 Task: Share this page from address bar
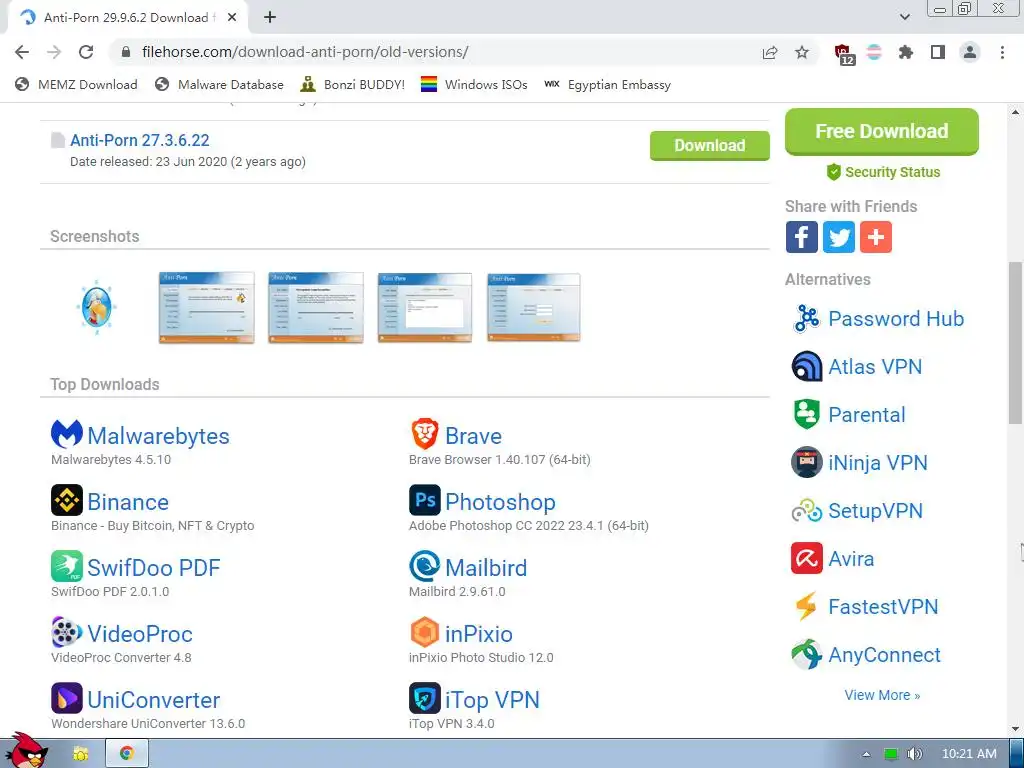pos(770,52)
